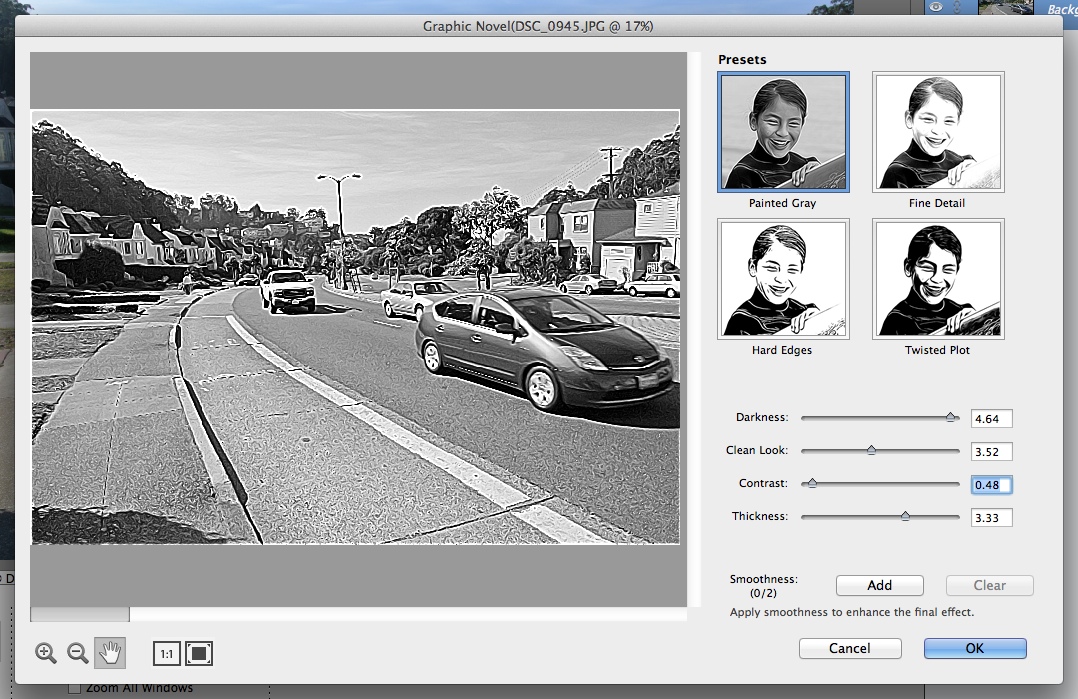Click the zoom in magnifier icon
1078x699 pixels.
click(45, 653)
